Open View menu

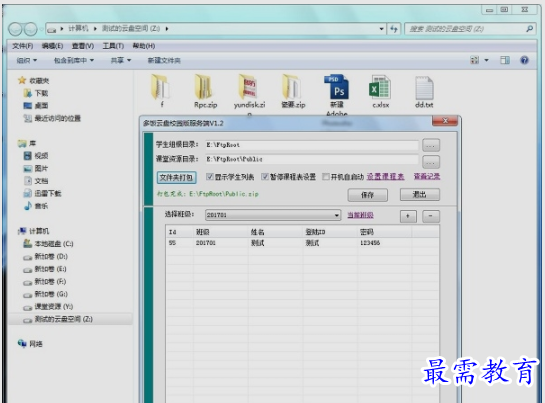click(83, 46)
